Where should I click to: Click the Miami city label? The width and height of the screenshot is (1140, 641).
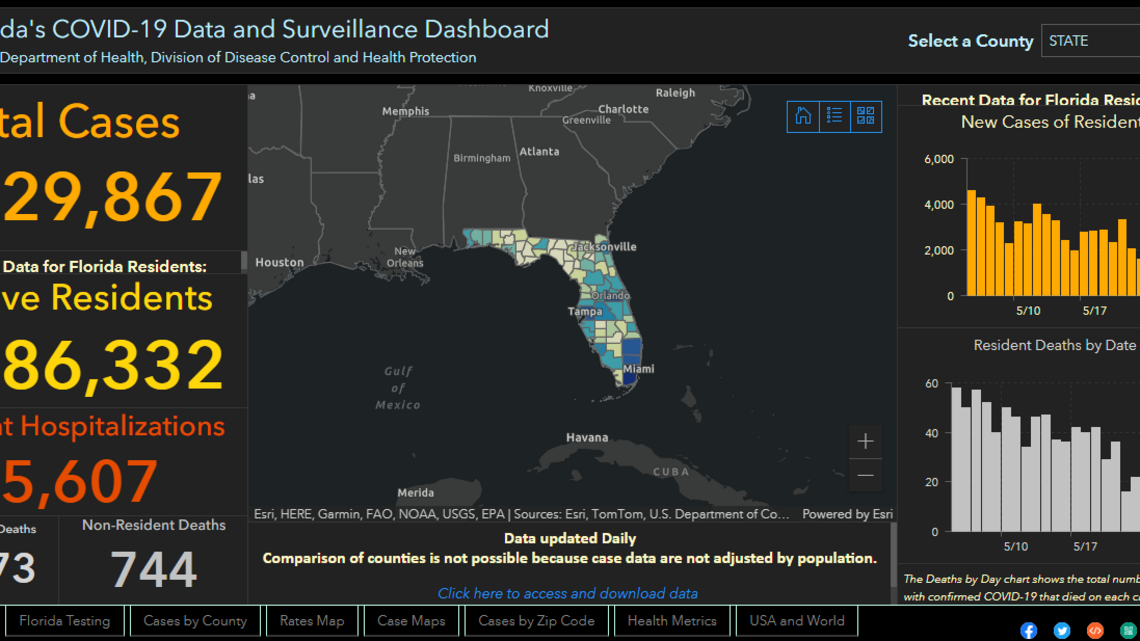(639, 369)
